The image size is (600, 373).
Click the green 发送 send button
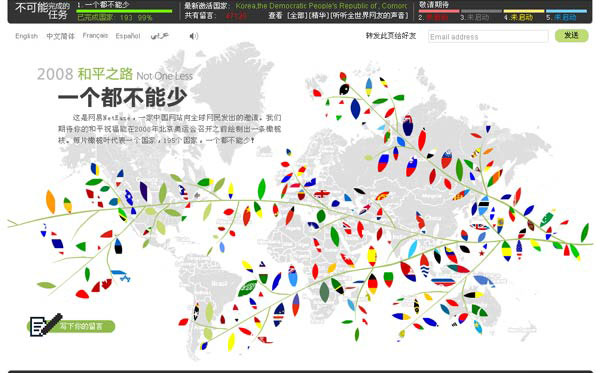click(x=572, y=36)
